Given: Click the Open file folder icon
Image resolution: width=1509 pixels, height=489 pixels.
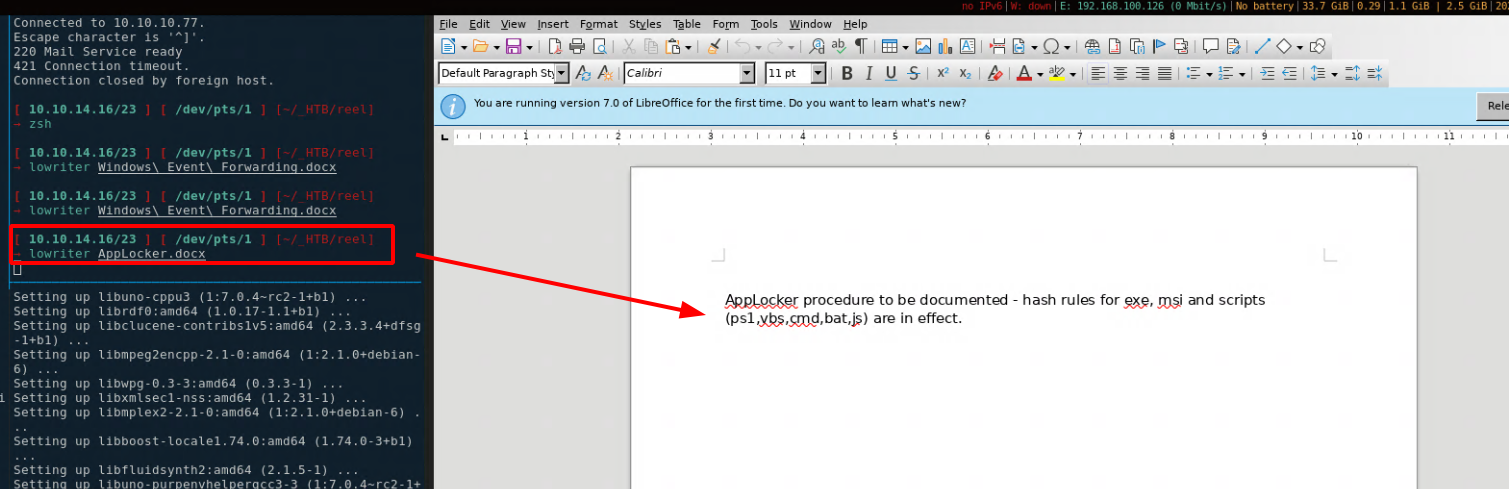Looking at the screenshot, I should (x=481, y=46).
